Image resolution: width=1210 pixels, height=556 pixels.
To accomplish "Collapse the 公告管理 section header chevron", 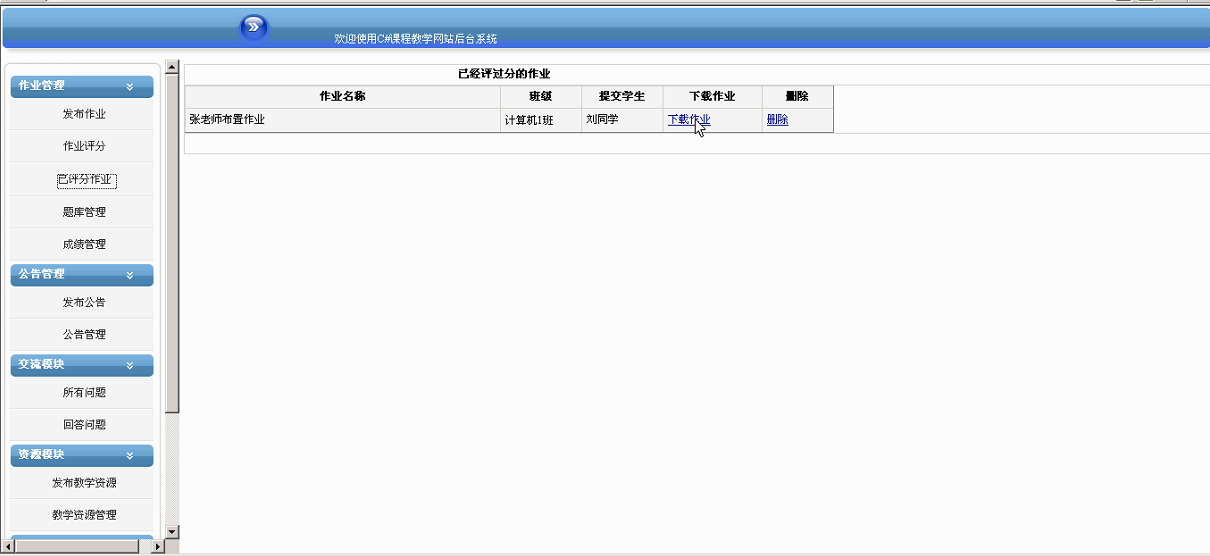I will 130,275.
